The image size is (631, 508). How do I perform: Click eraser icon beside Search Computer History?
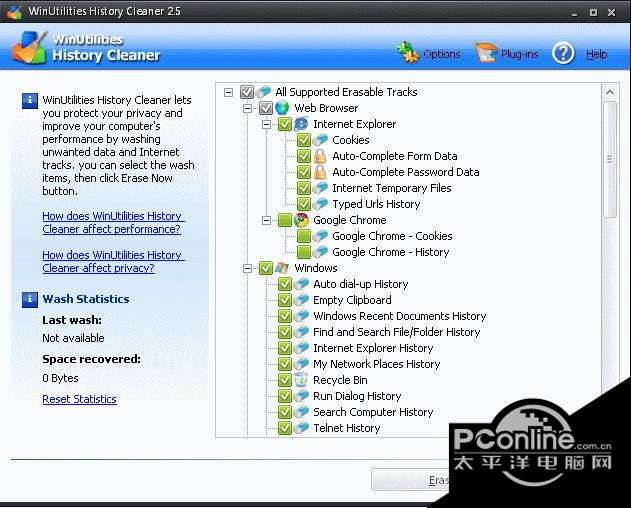click(x=301, y=412)
